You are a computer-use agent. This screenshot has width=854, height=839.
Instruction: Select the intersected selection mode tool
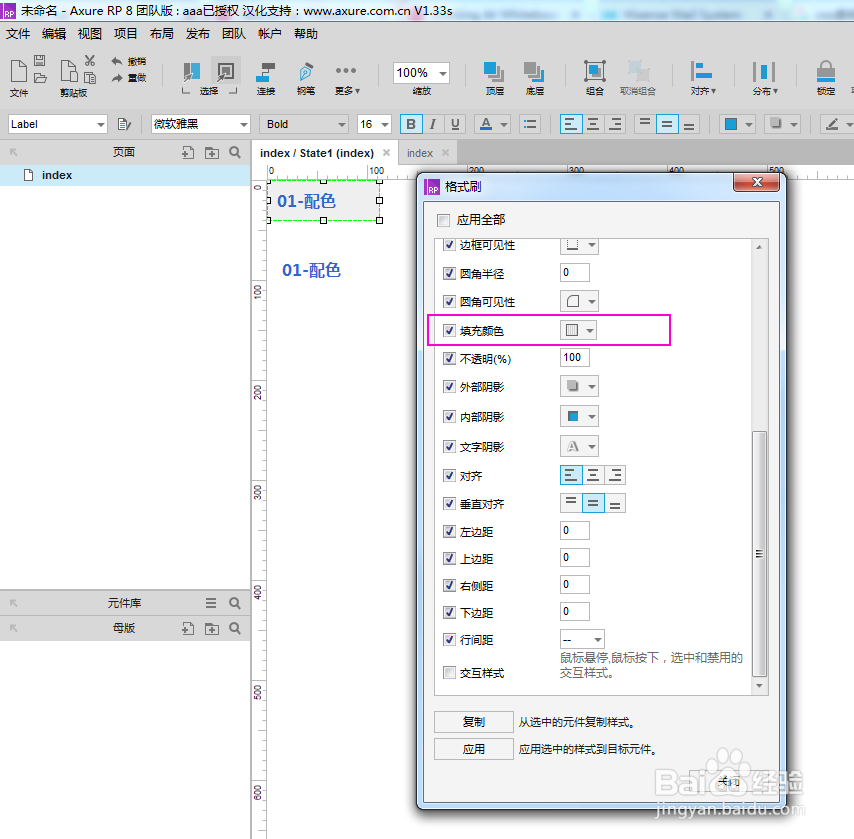click(192, 71)
